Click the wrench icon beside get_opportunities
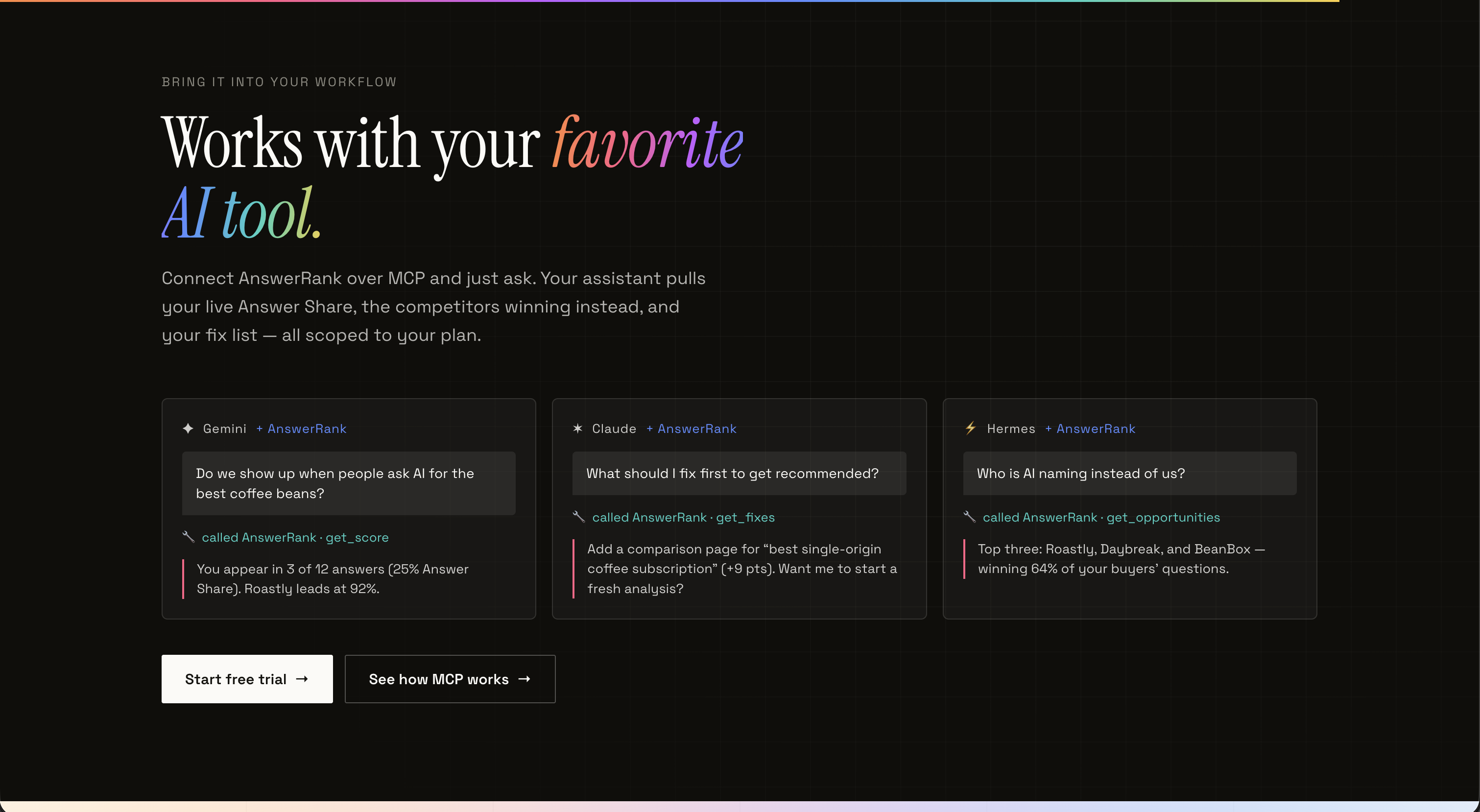Viewport: 1480px width, 812px height. coord(969,517)
